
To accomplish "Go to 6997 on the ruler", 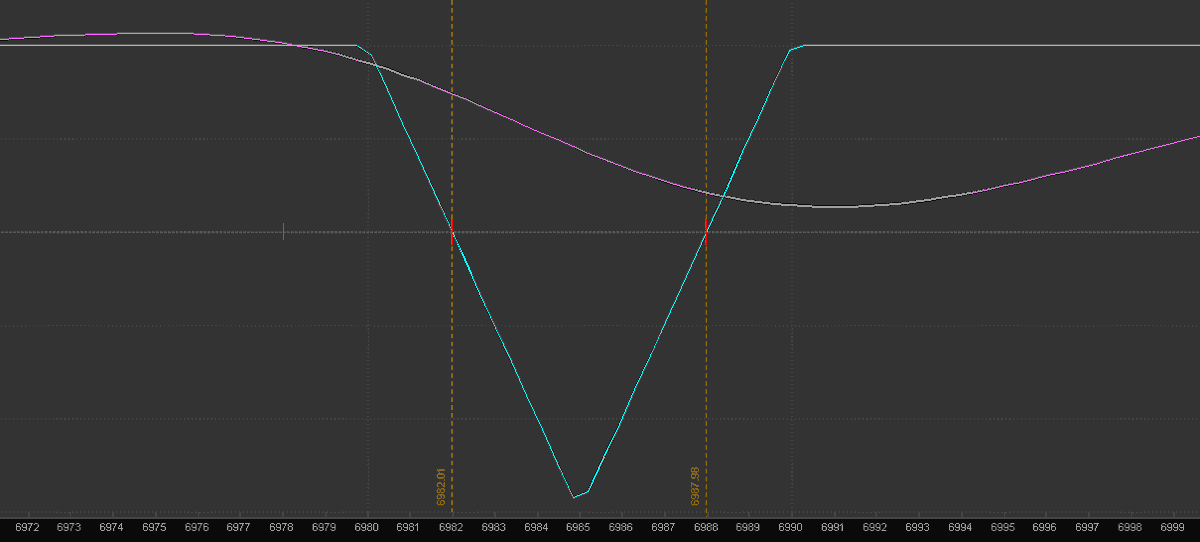I will [x=1088, y=527].
